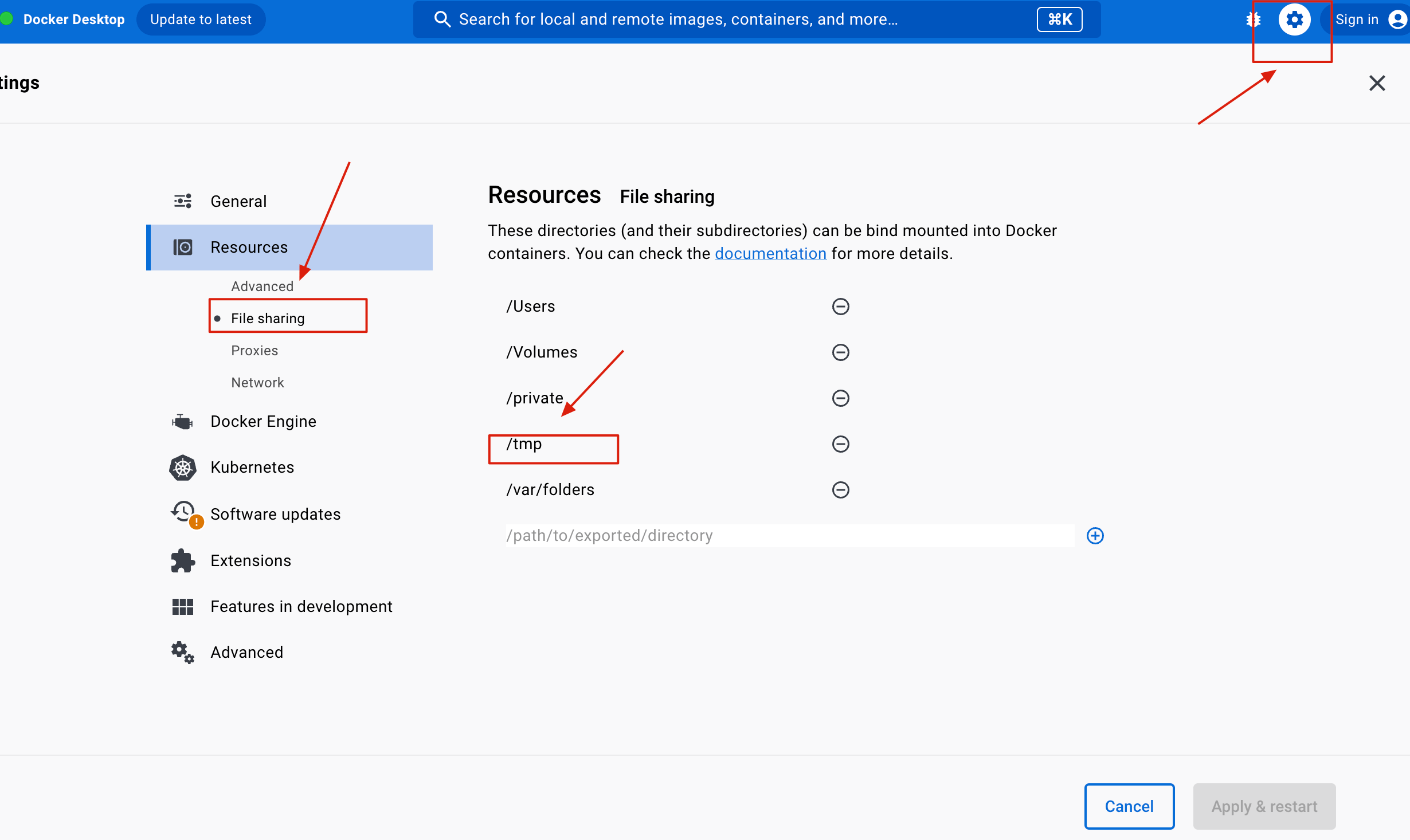Click Apply & restart button
The width and height of the screenshot is (1410, 840).
(x=1264, y=806)
